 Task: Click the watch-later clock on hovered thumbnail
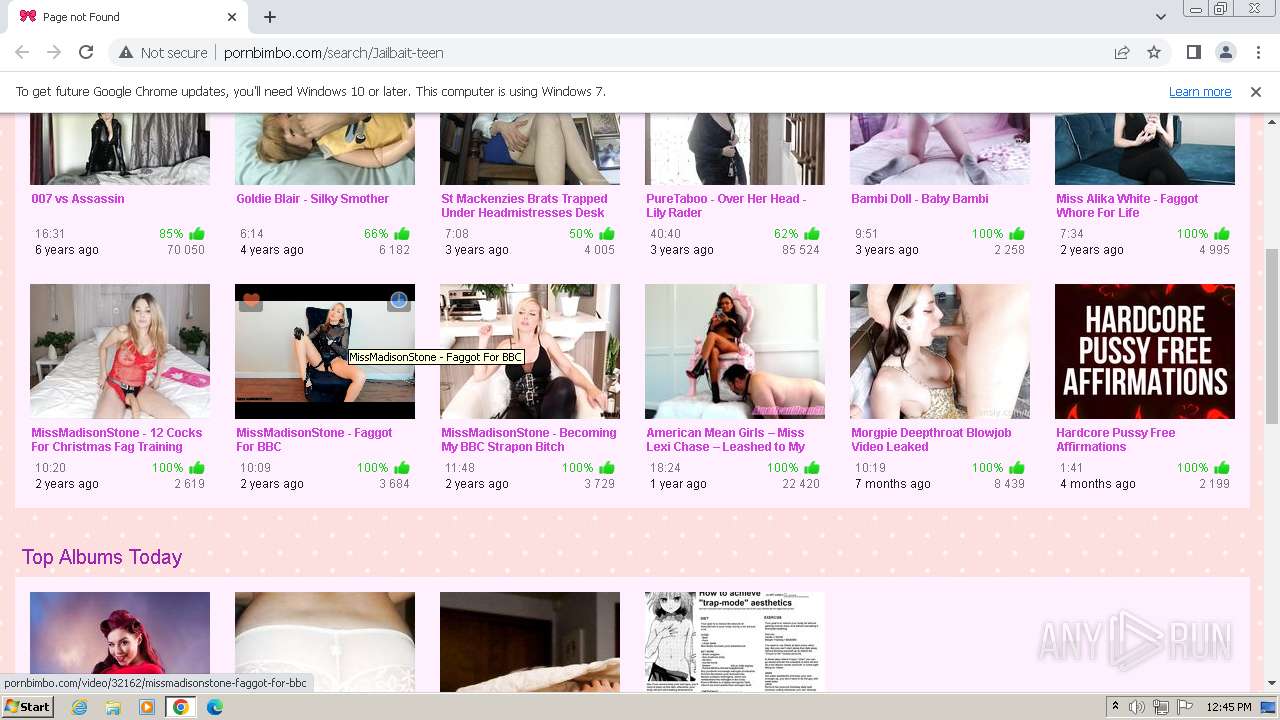(x=398, y=300)
